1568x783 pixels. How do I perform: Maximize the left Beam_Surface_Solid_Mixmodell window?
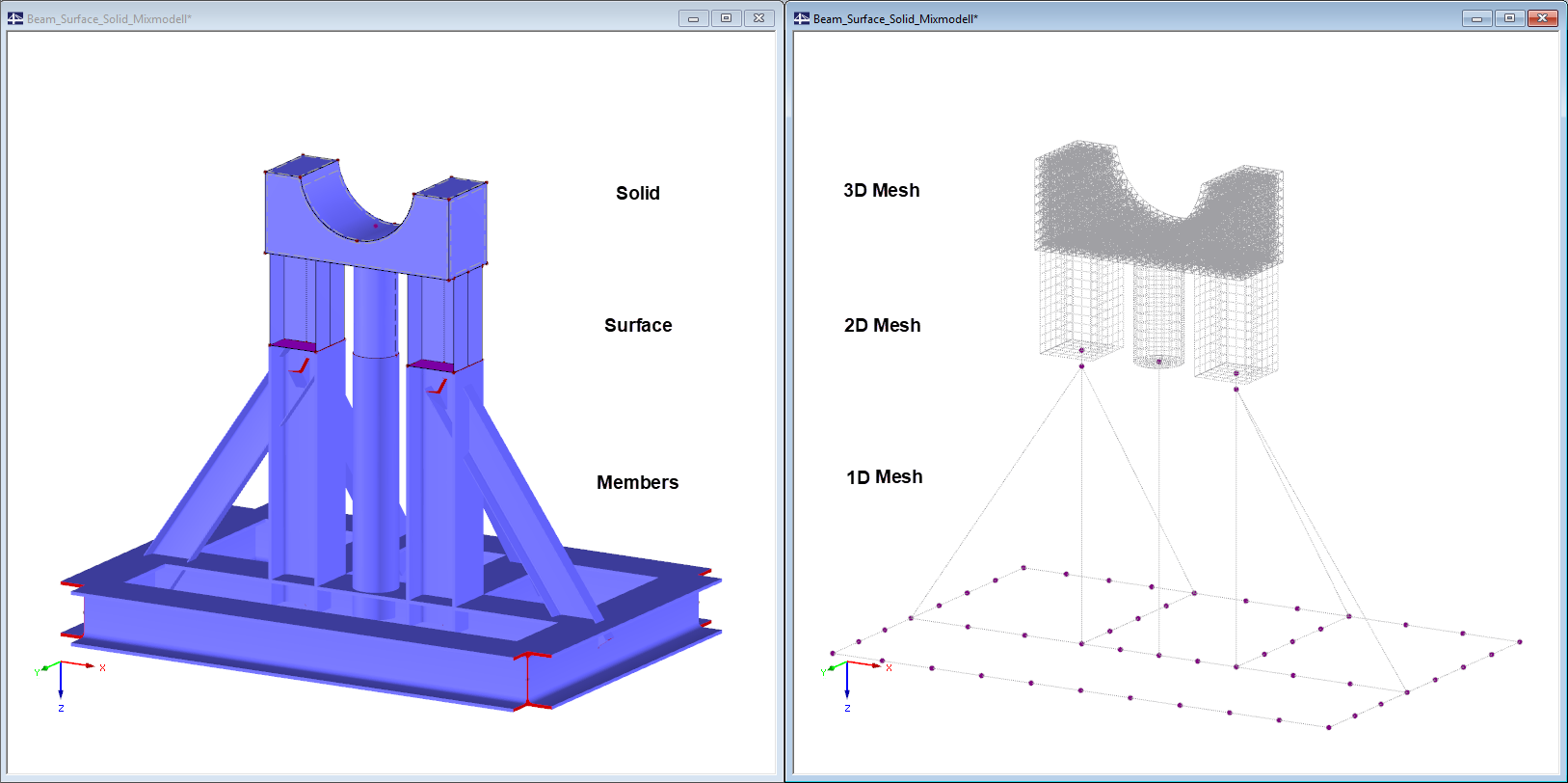point(726,18)
